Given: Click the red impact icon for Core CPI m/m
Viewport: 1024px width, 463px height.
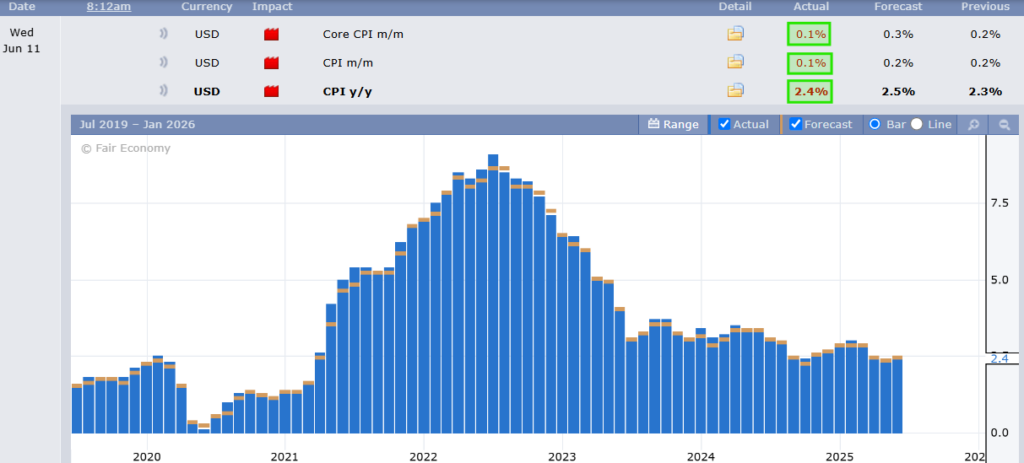Looking at the screenshot, I should [x=271, y=34].
